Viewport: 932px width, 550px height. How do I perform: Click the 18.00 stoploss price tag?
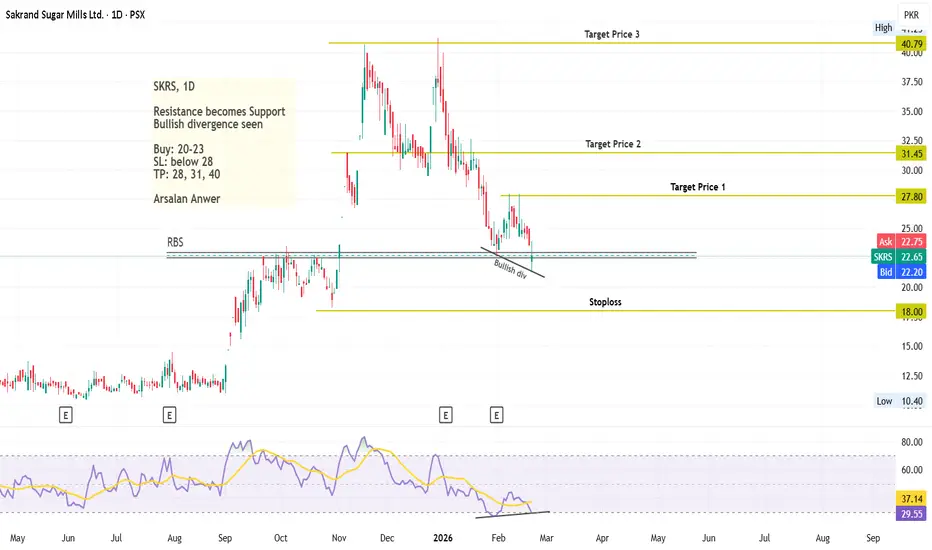click(x=911, y=312)
